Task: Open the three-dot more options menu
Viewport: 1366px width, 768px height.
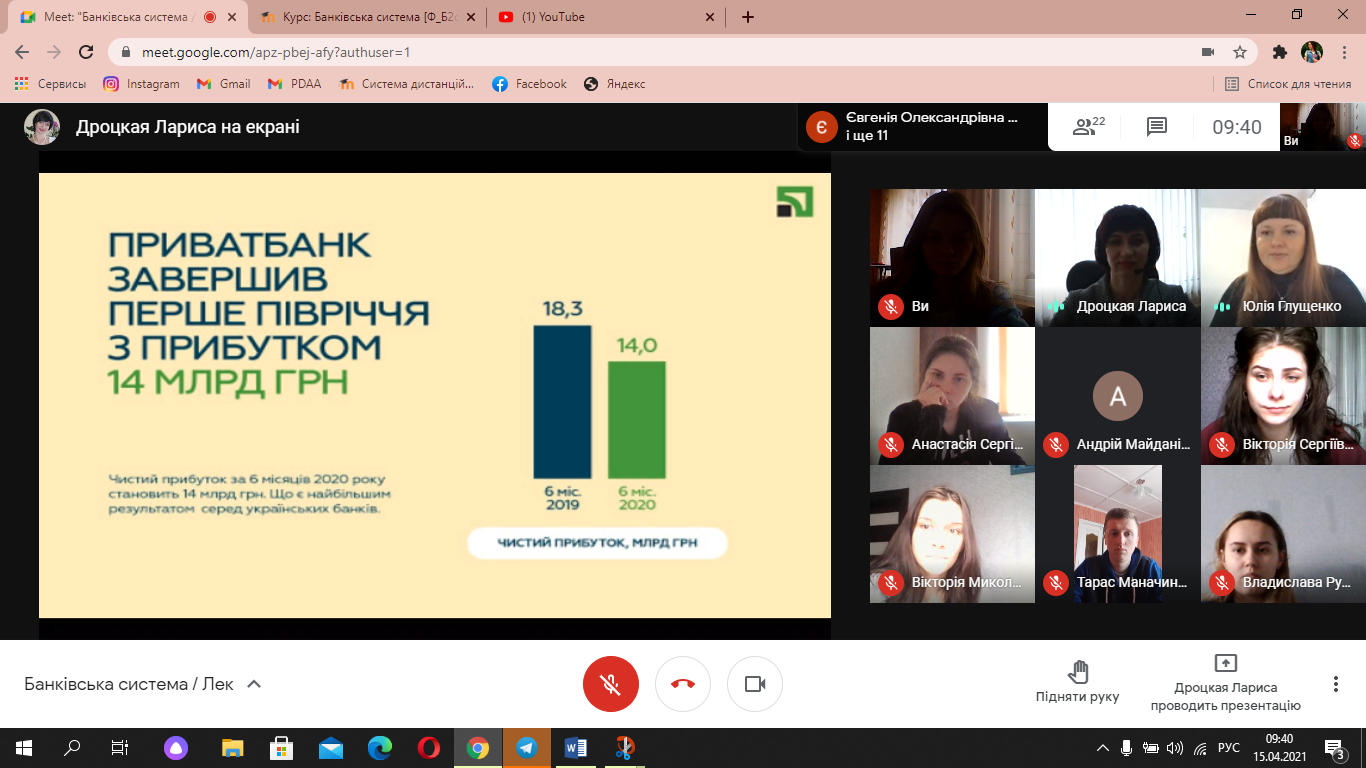Action: pyautogui.click(x=1336, y=684)
